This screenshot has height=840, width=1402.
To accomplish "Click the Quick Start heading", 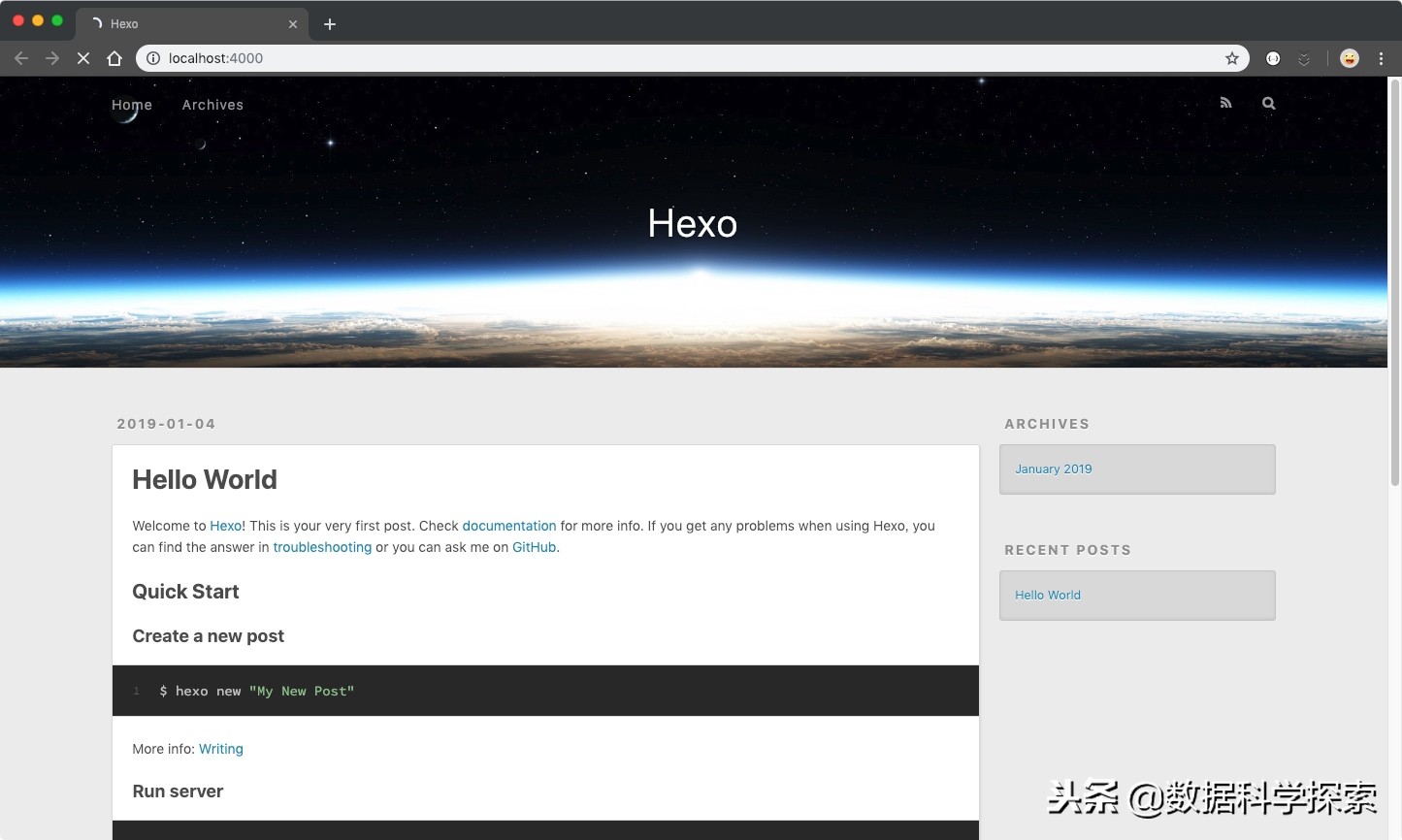I will (x=185, y=592).
